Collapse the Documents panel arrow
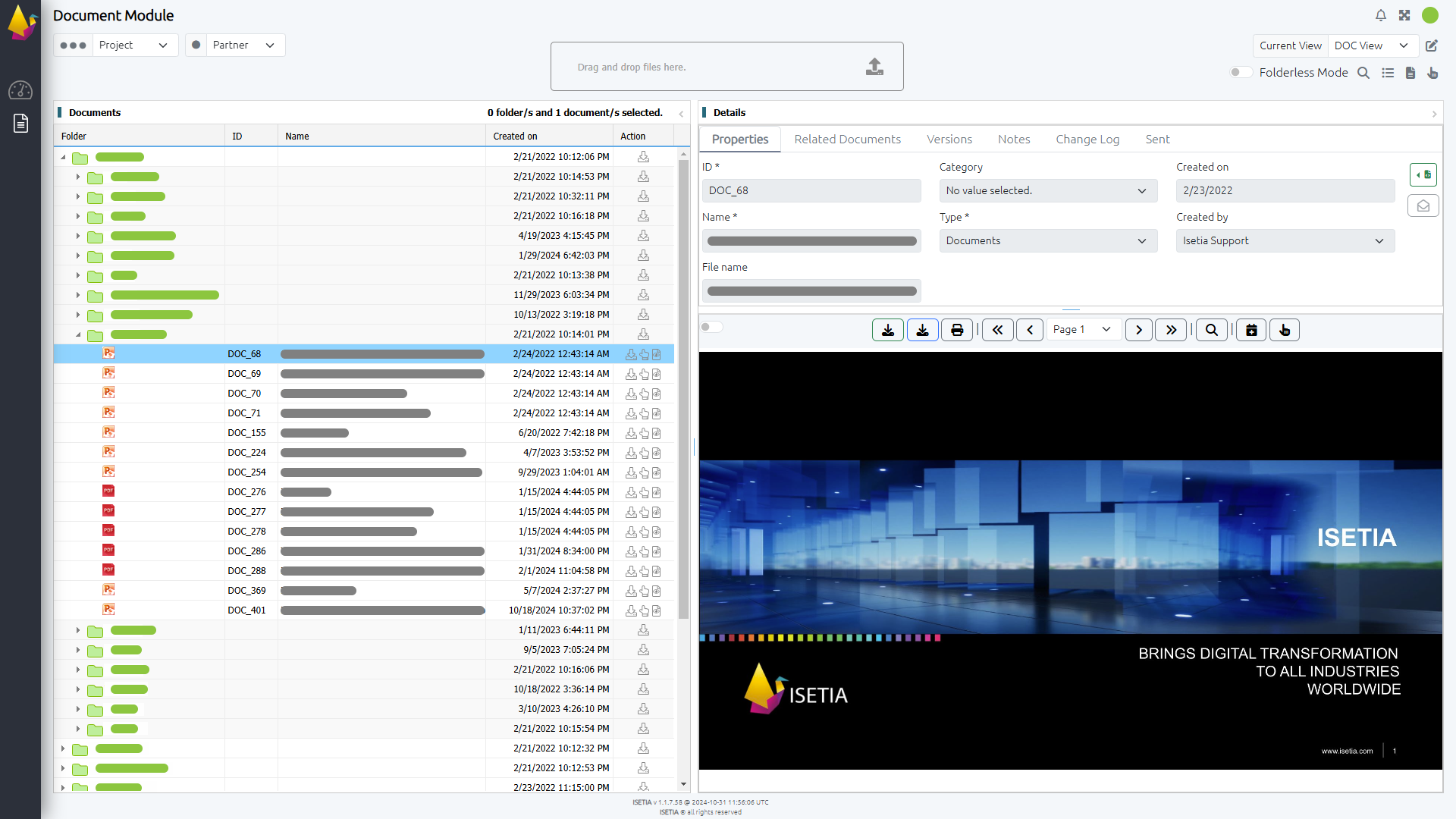 [x=681, y=114]
